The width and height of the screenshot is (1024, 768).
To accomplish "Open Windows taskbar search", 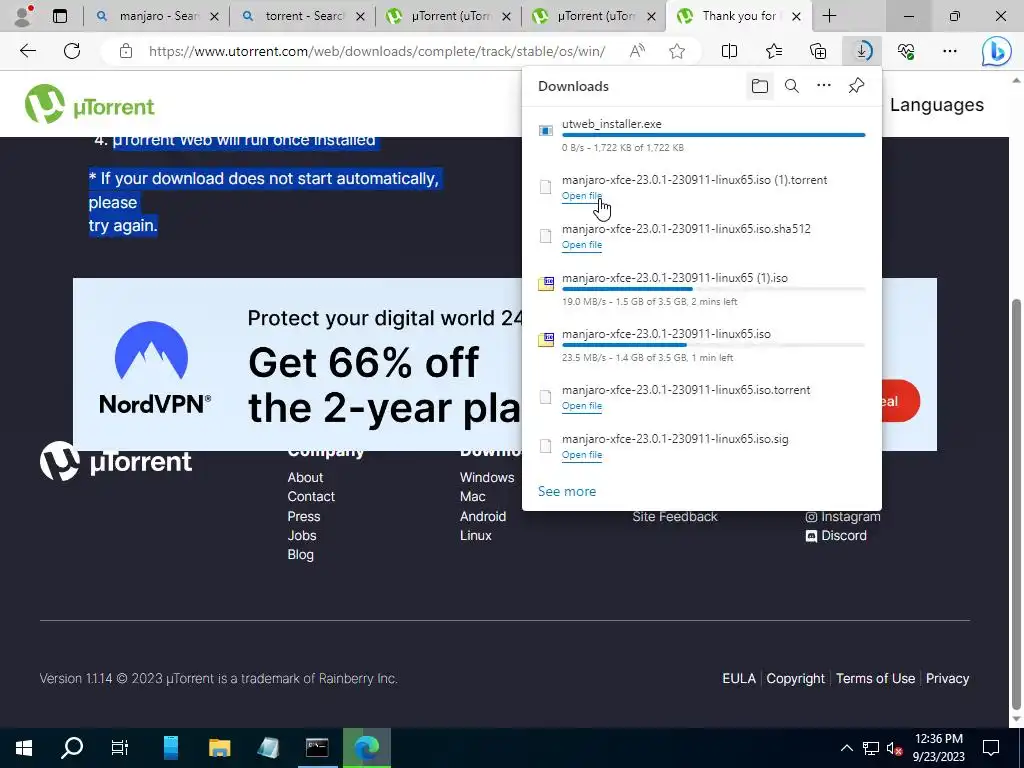I will (72, 748).
